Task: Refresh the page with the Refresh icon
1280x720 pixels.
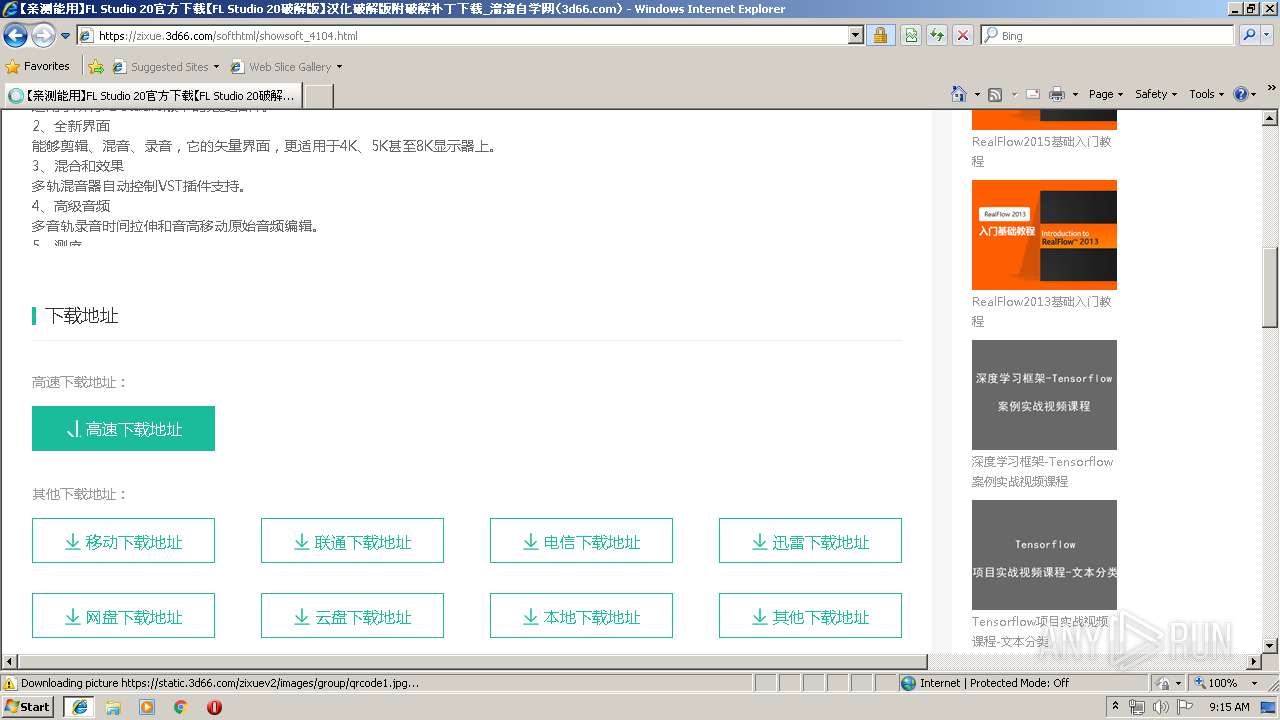Action: pos(937,35)
